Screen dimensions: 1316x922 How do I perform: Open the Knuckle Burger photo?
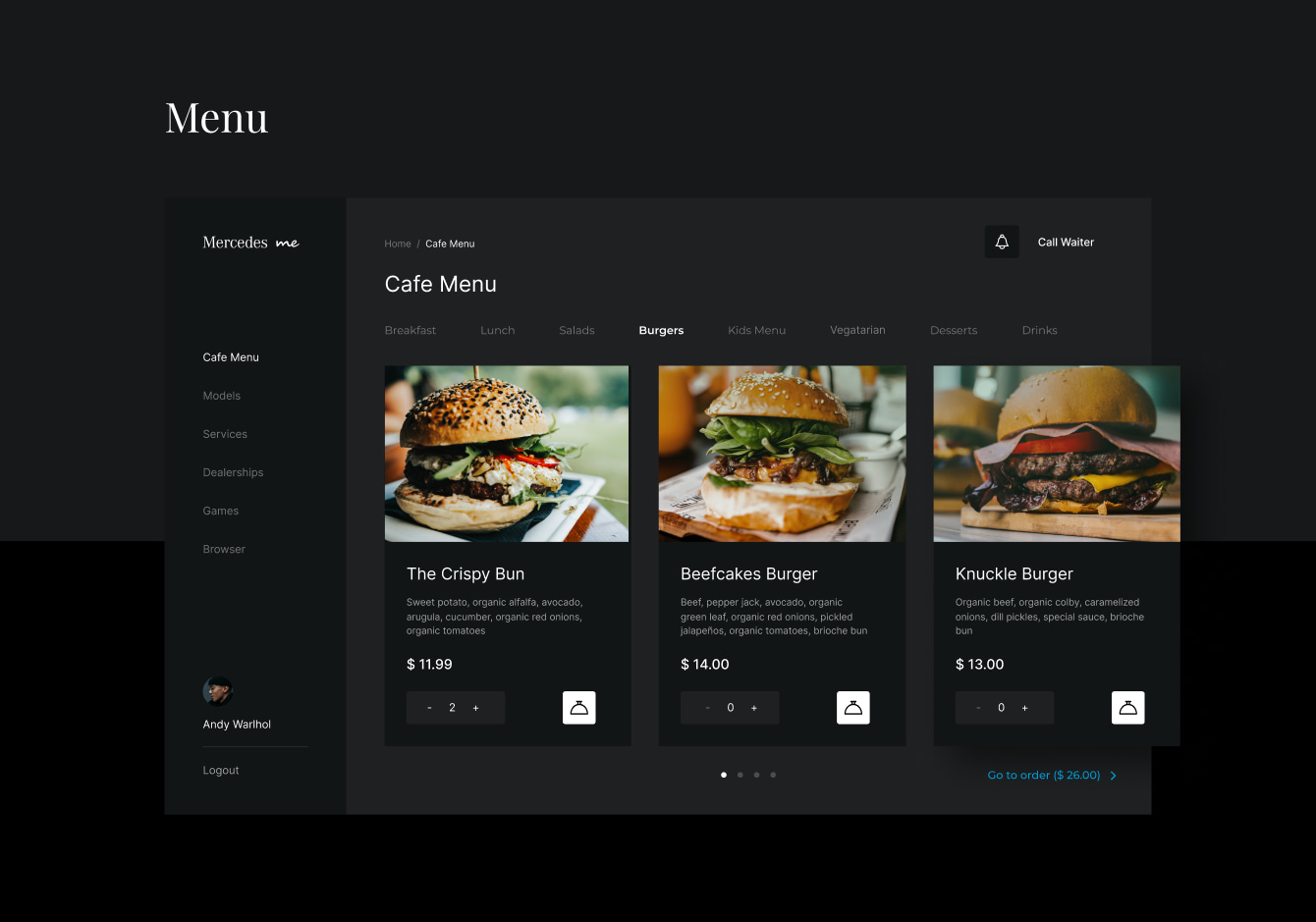point(1057,454)
